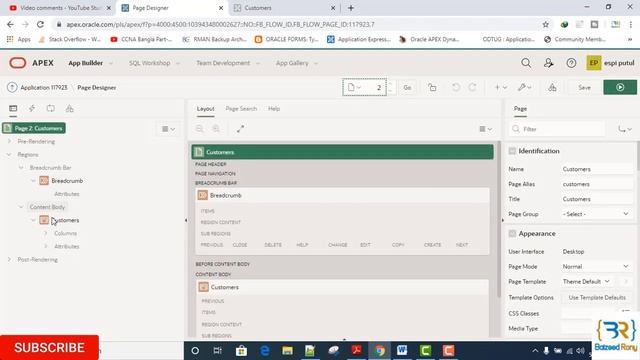Open a new browser tab
Image resolution: width=640 pixels, height=360 pixels.
coord(351,8)
